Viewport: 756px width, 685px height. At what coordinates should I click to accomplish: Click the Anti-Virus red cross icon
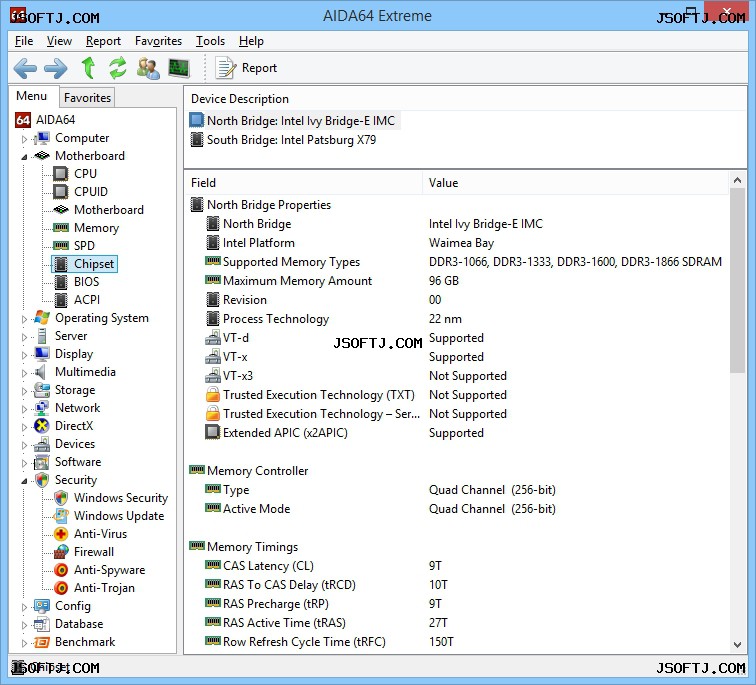(x=61, y=534)
